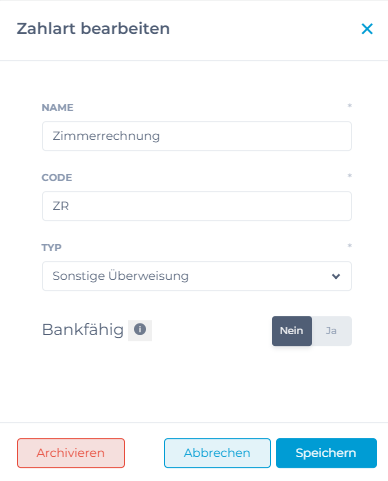Click the required asterisk beside NAME
Viewport: 388px width, 481px height.
[x=350, y=106]
